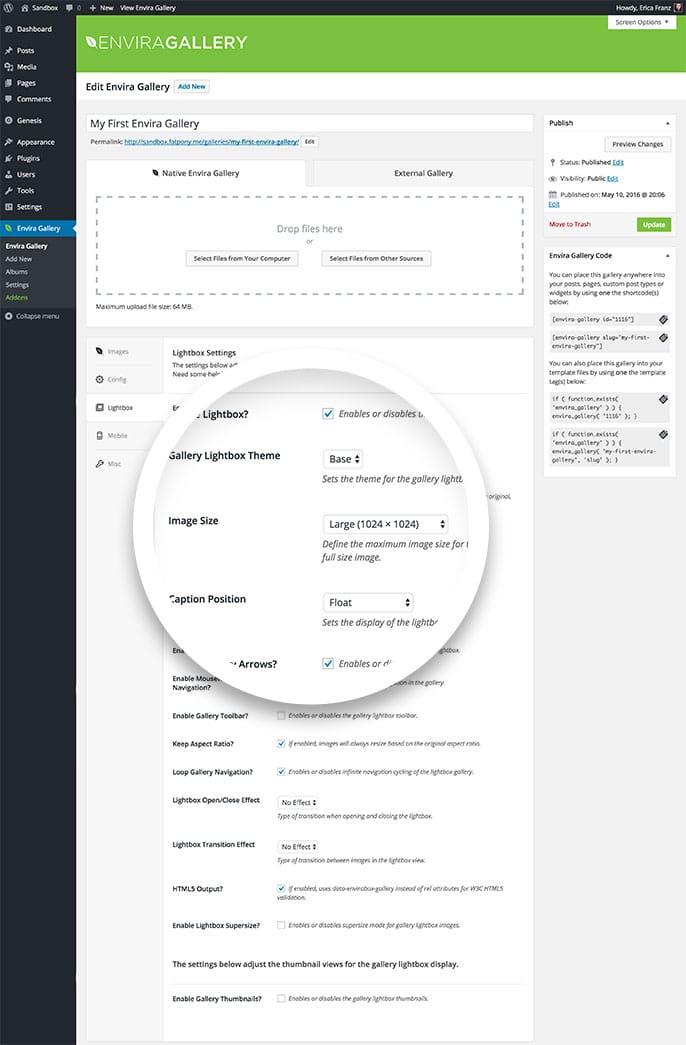Toggle the Arrows enable checkbox

click(328, 664)
